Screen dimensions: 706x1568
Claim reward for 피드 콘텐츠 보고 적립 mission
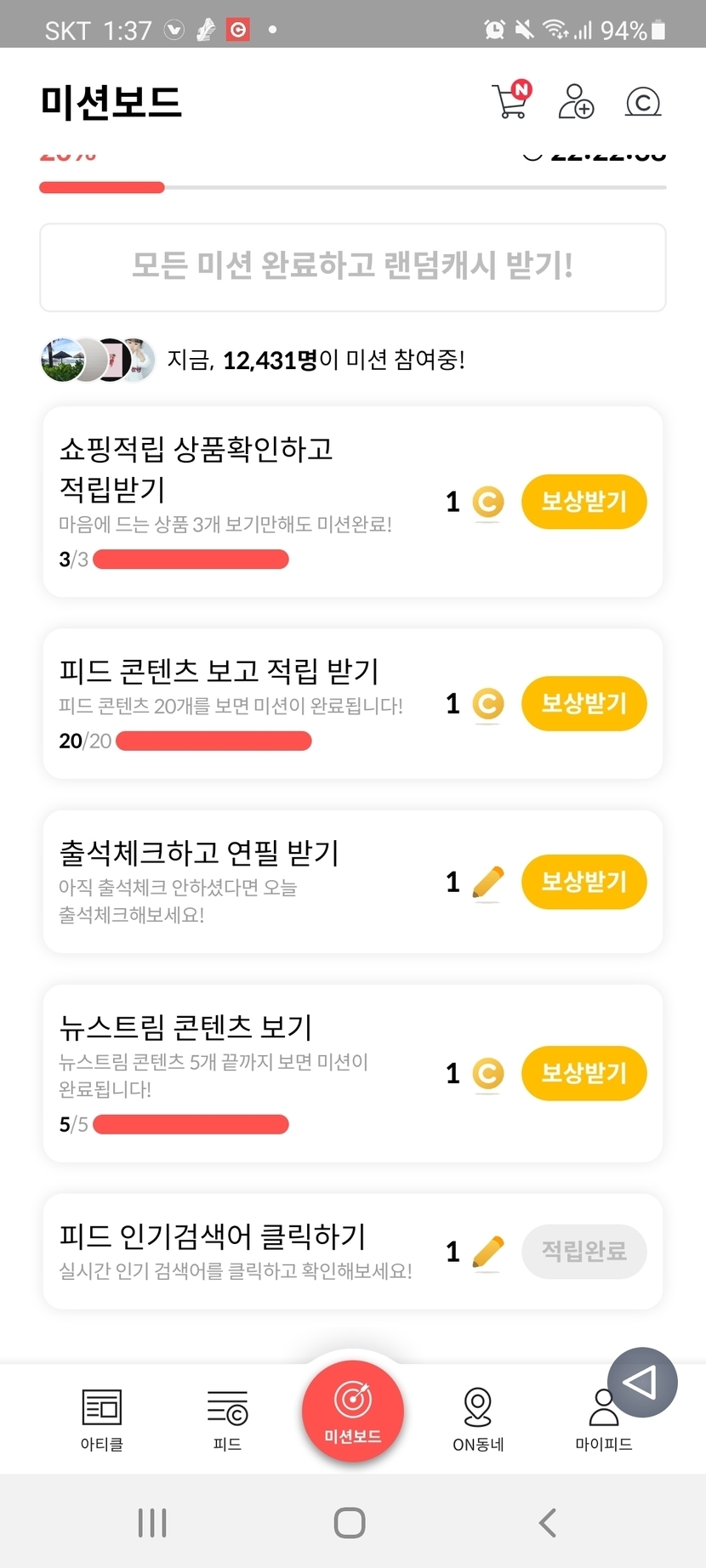(x=584, y=703)
